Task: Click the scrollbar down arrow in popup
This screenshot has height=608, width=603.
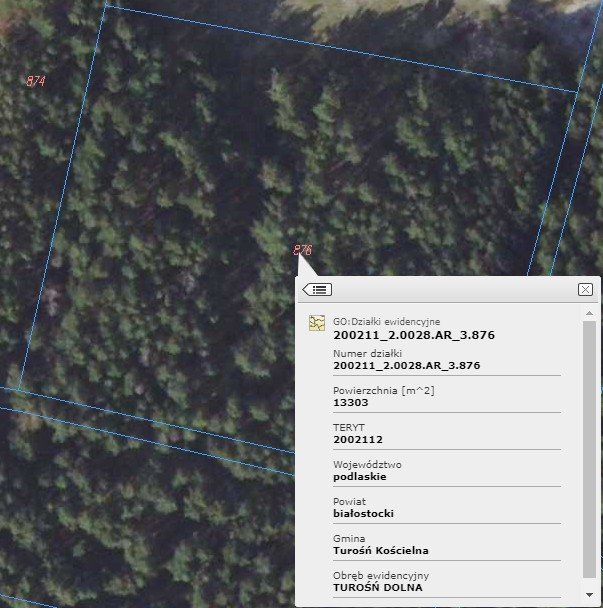Action: coord(589,595)
